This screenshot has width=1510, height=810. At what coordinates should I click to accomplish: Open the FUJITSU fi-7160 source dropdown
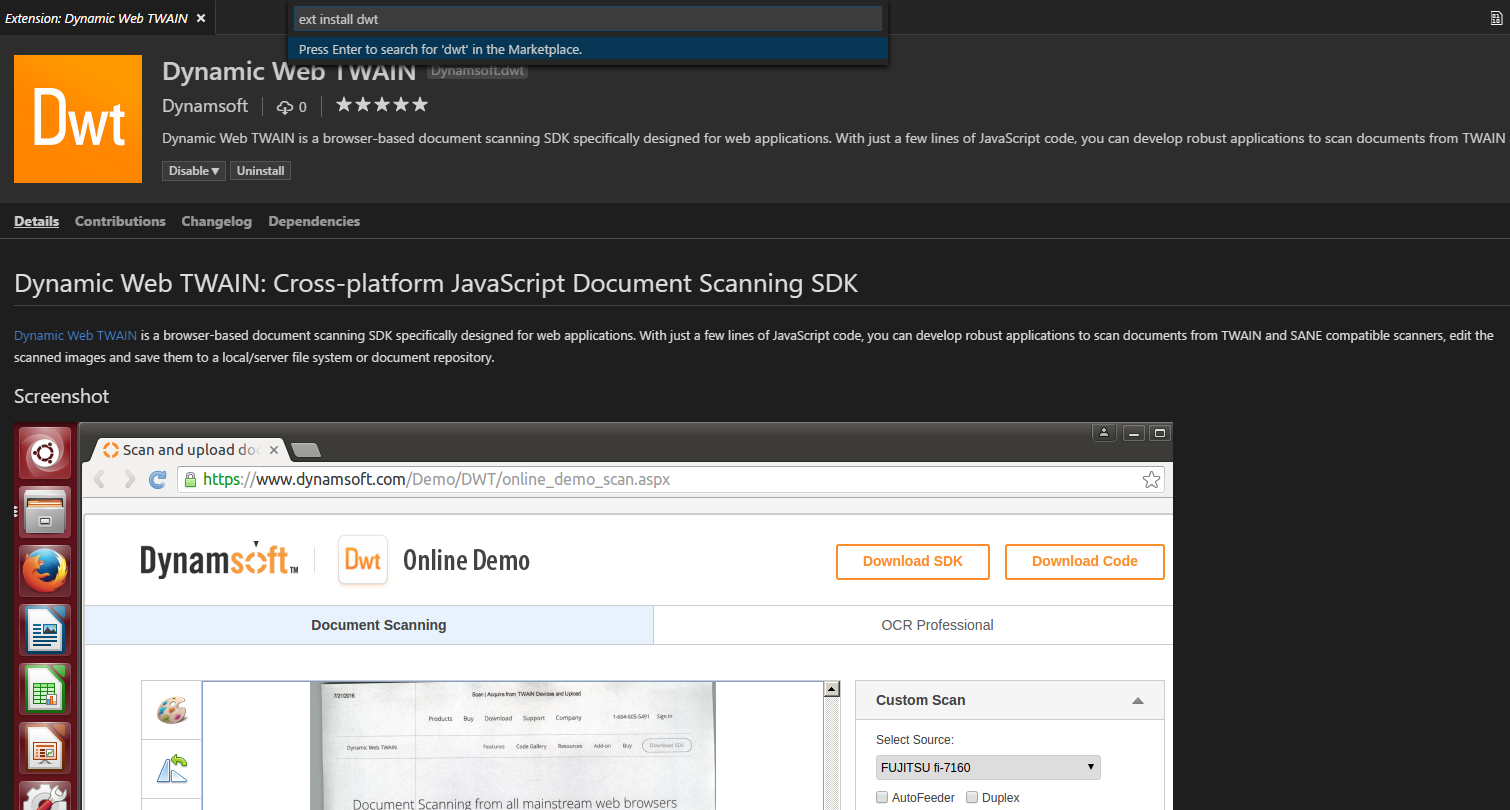pyautogui.click(x=986, y=768)
